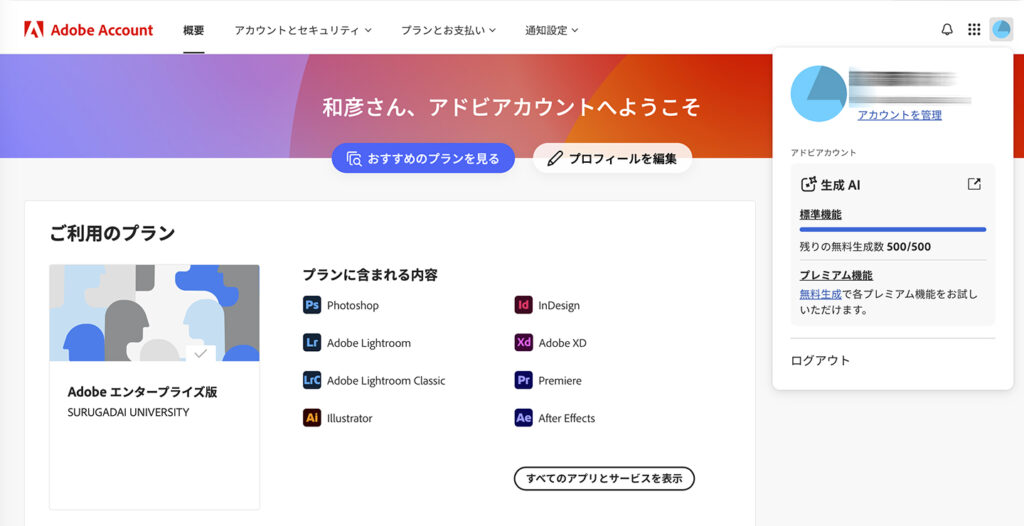Click the After Effects Ae icon

tap(523, 418)
